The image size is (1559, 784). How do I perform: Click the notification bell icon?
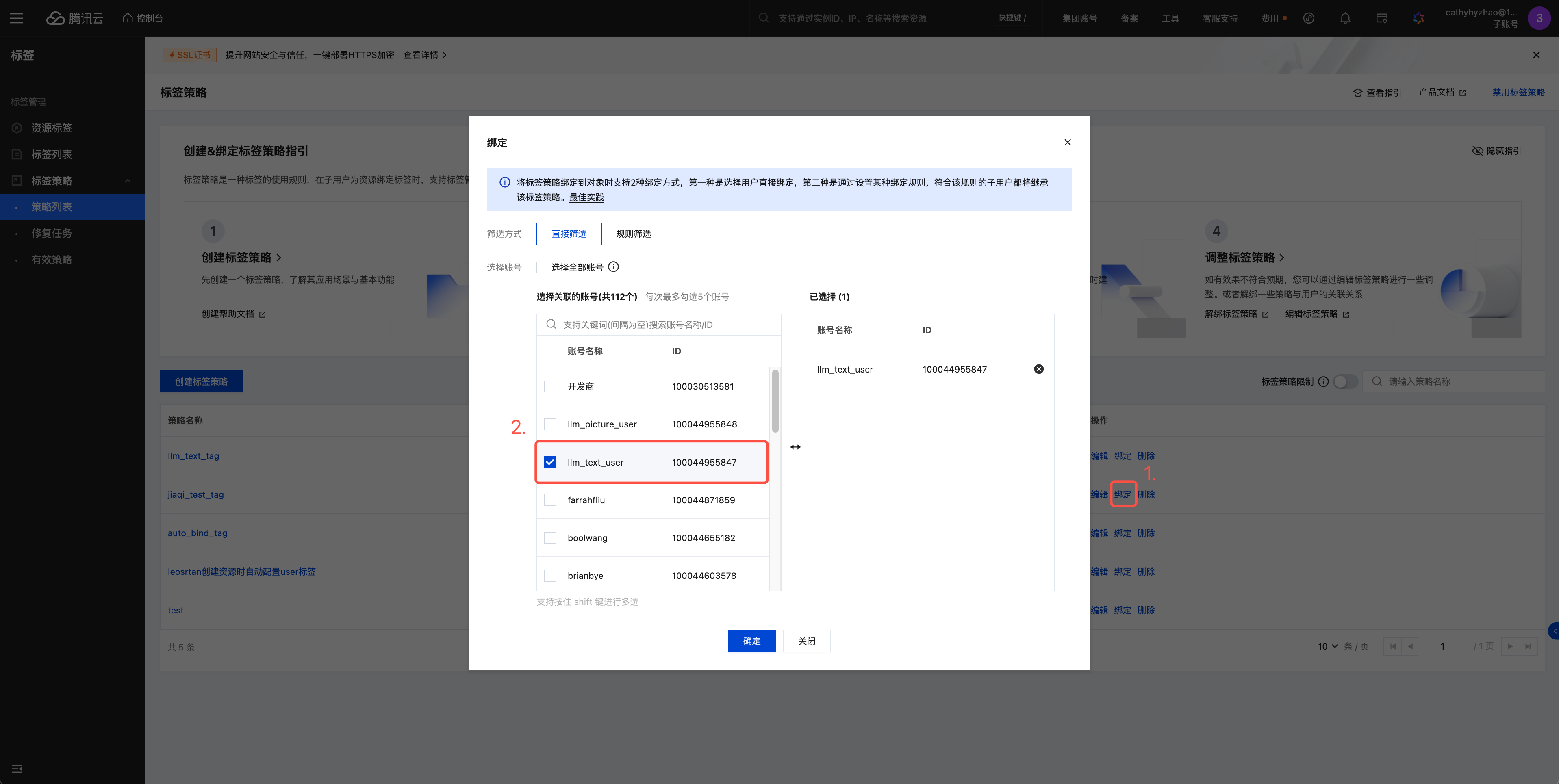pos(1345,18)
